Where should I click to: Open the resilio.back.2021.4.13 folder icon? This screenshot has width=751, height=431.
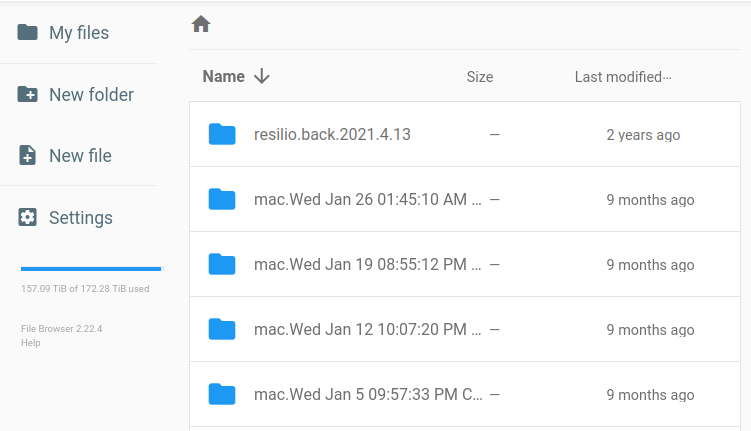[222, 134]
